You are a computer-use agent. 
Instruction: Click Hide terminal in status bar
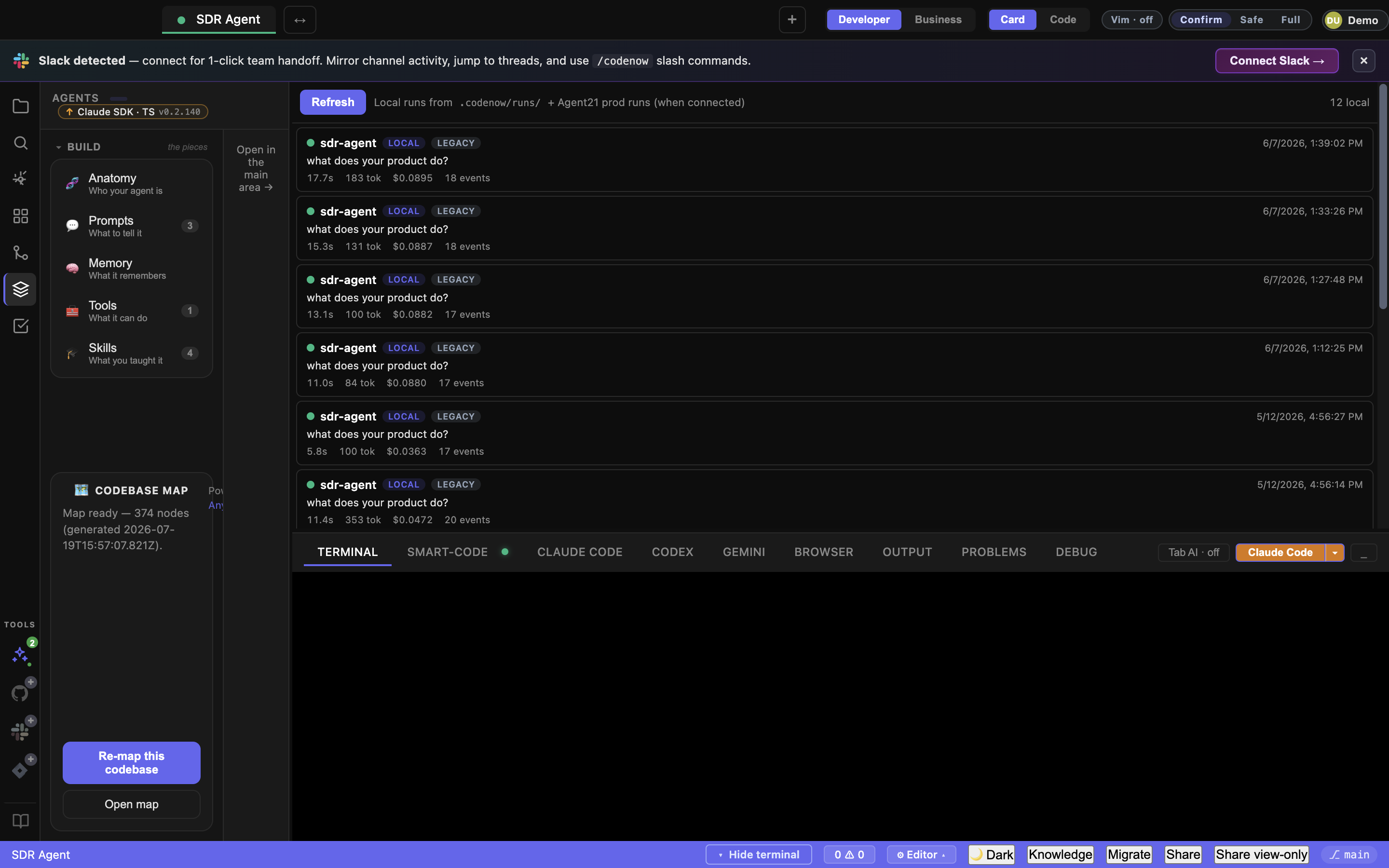click(759, 854)
